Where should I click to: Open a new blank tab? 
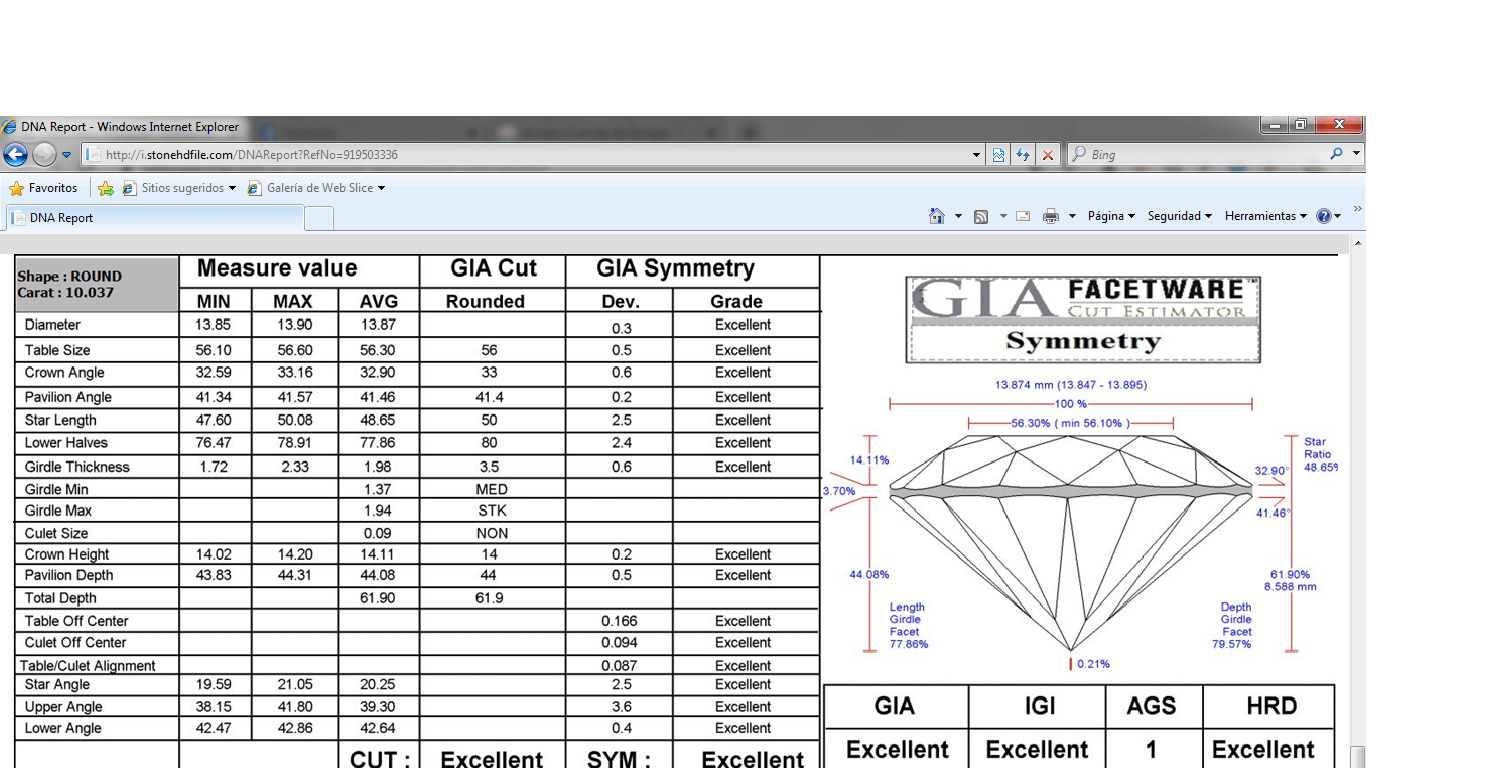[x=319, y=218]
